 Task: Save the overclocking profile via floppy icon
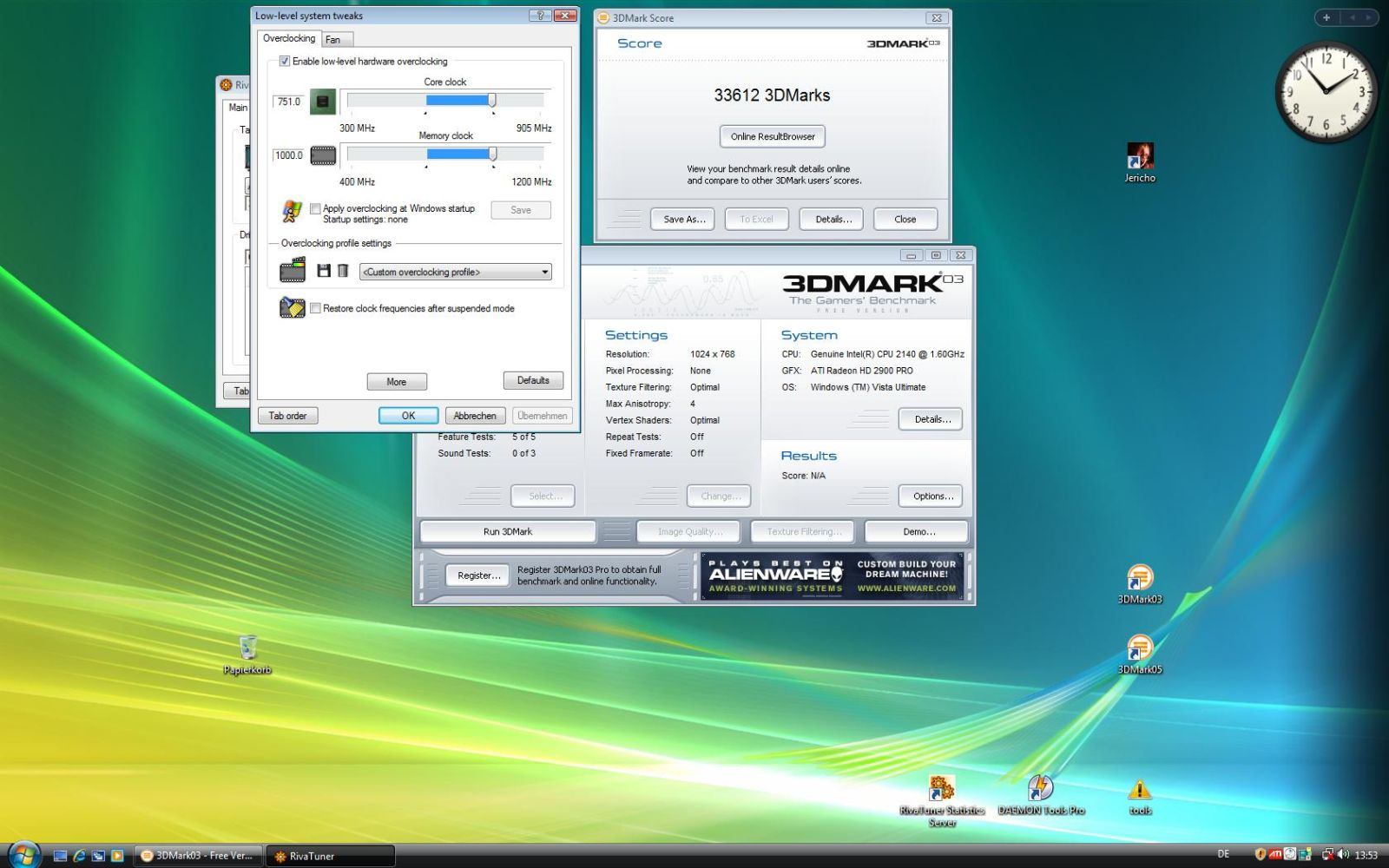point(324,271)
